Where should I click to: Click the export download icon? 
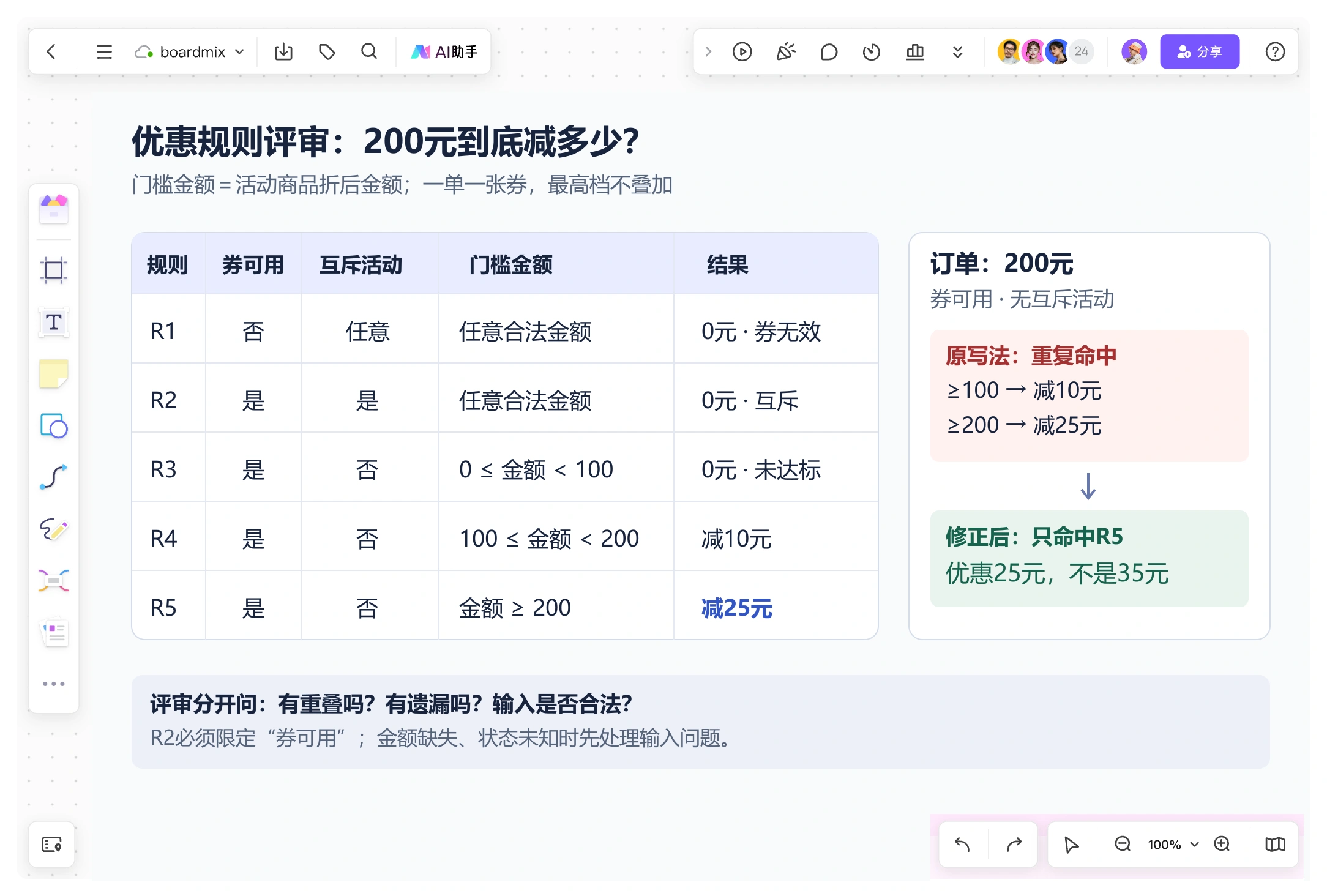tap(283, 51)
